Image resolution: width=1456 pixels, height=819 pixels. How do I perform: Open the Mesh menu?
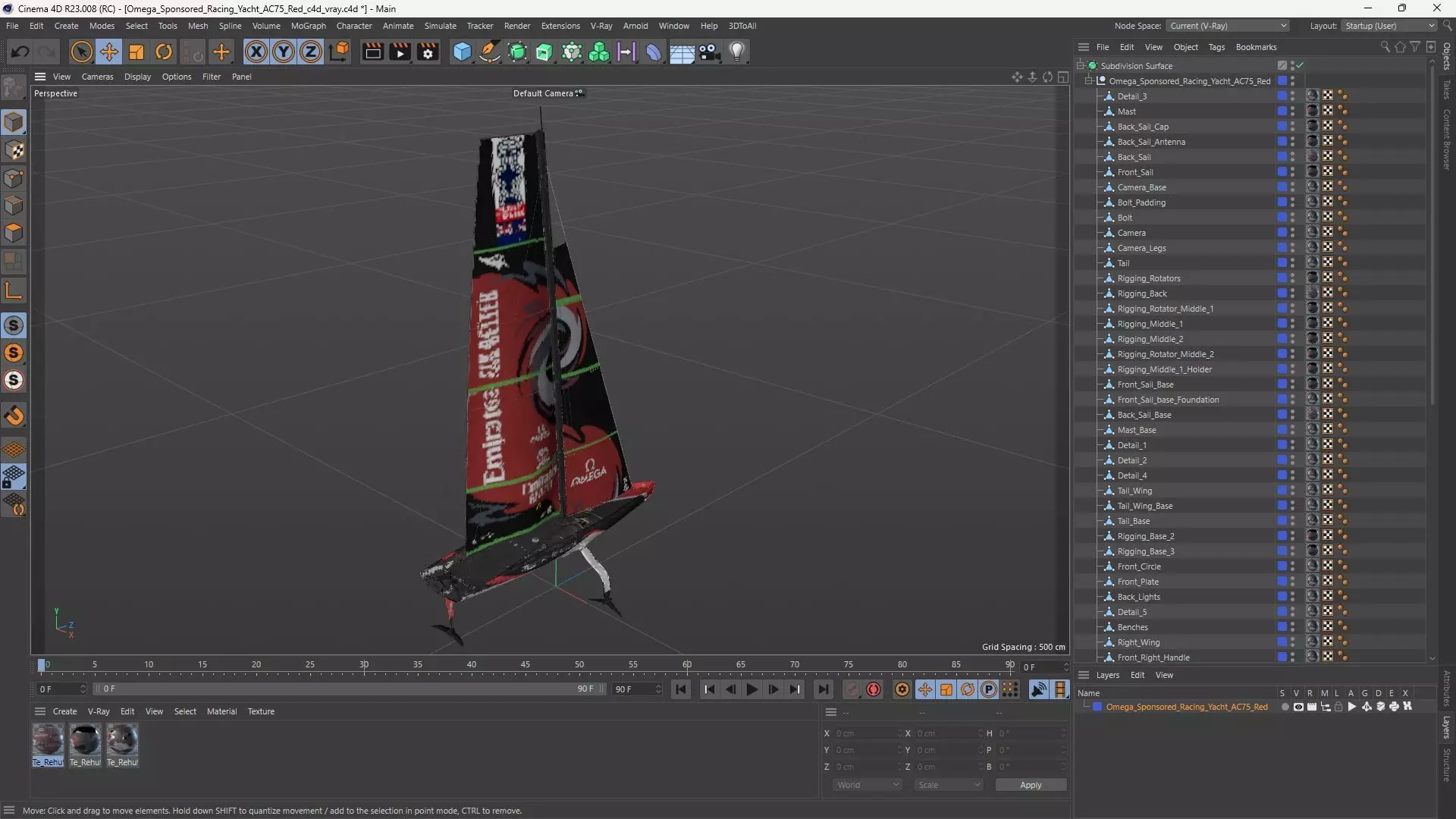[x=198, y=26]
